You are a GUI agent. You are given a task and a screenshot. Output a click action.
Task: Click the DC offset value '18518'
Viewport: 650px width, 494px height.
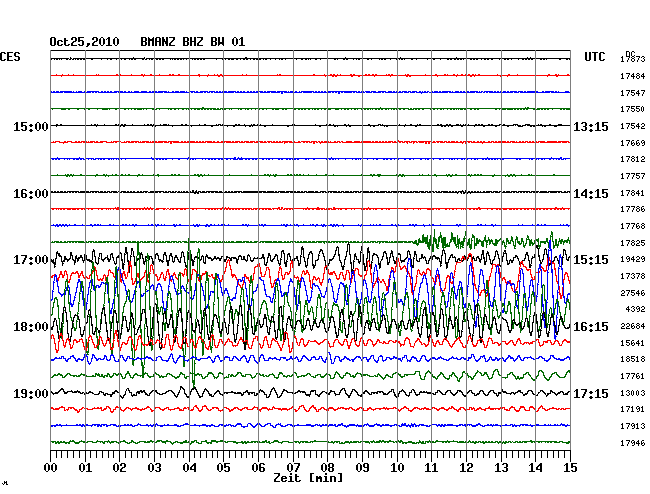click(633, 359)
